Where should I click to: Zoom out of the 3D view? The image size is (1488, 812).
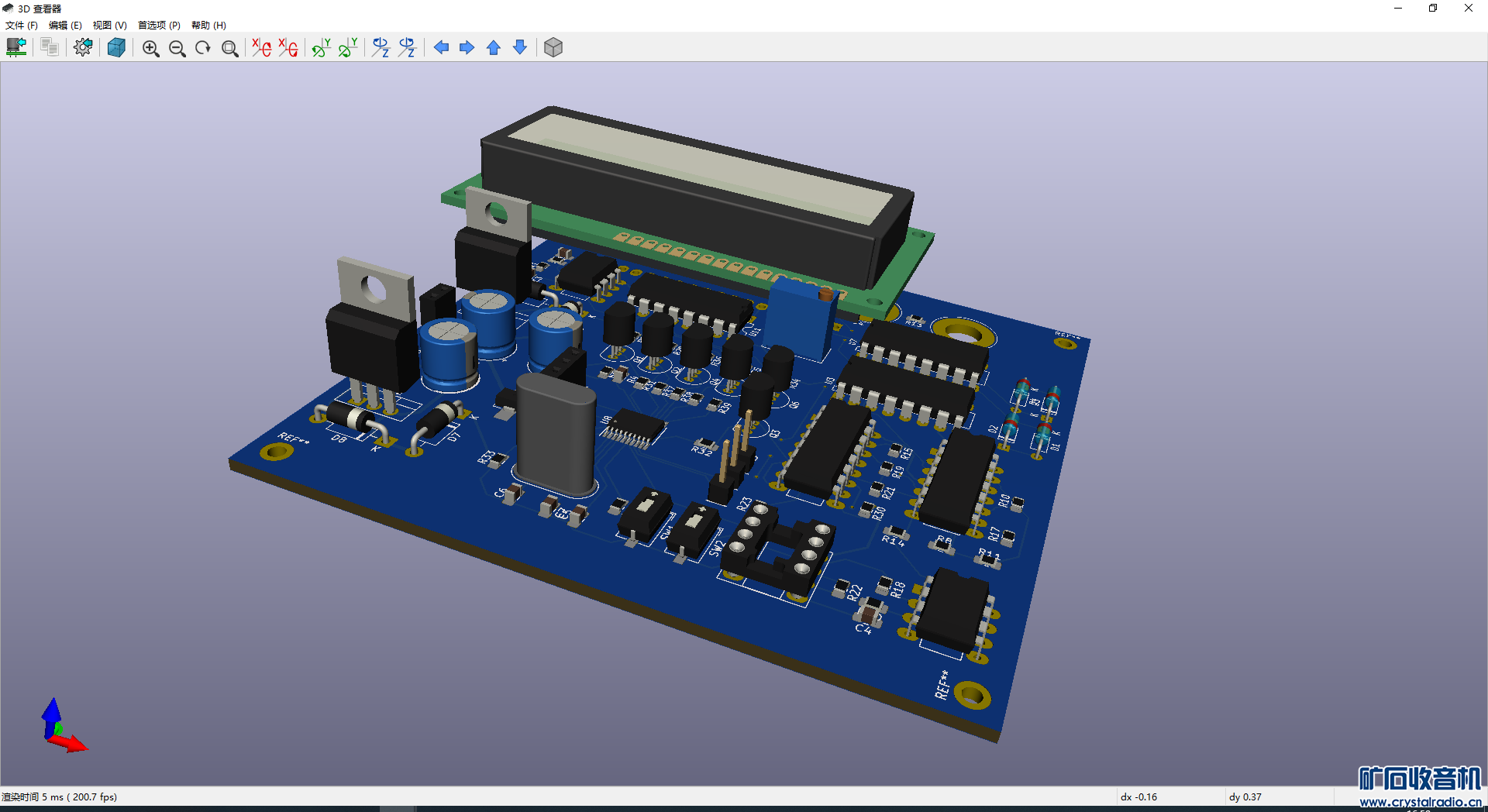tap(177, 48)
